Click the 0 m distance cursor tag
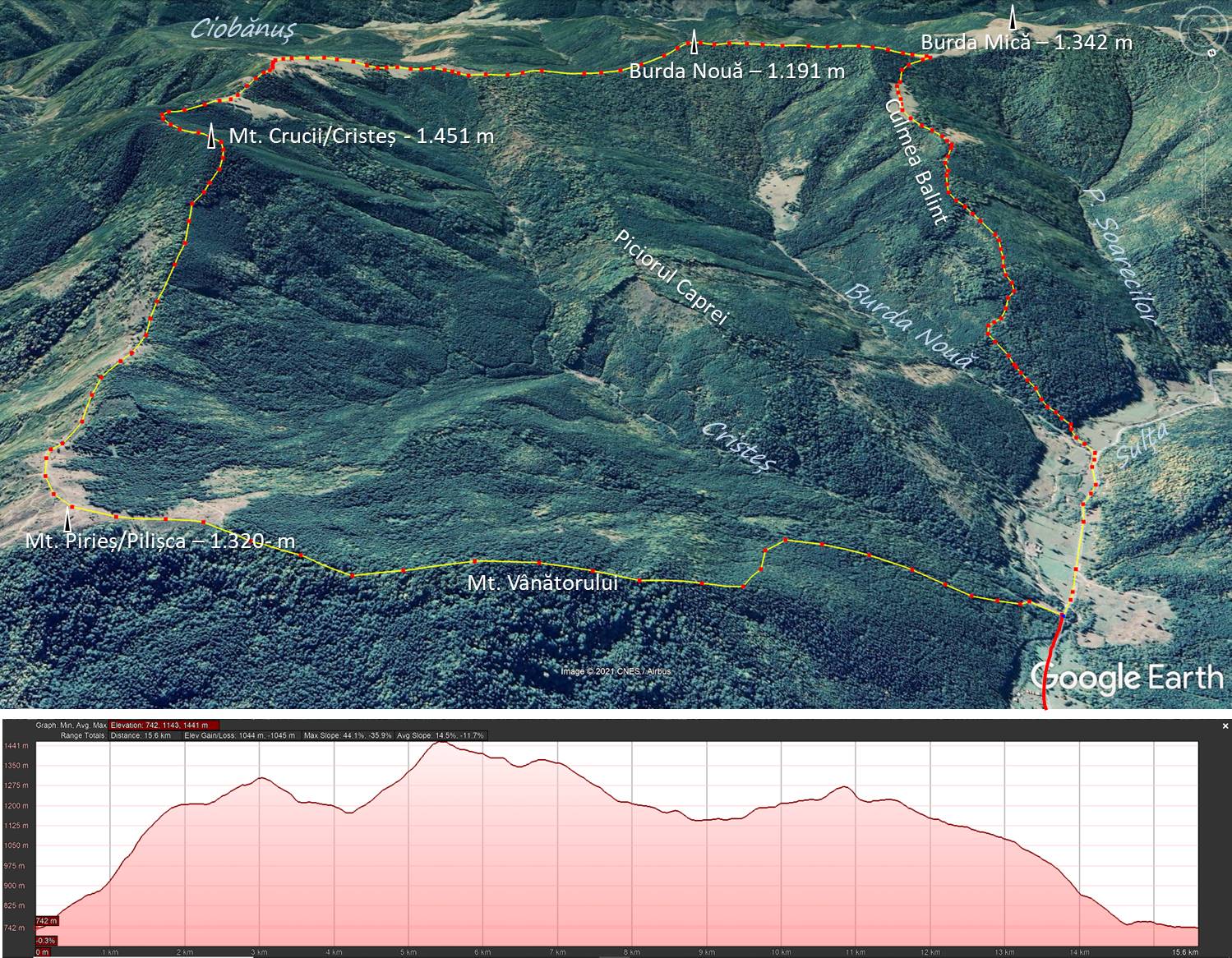The width and height of the screenshot is (1232, 958). (42, 952)
